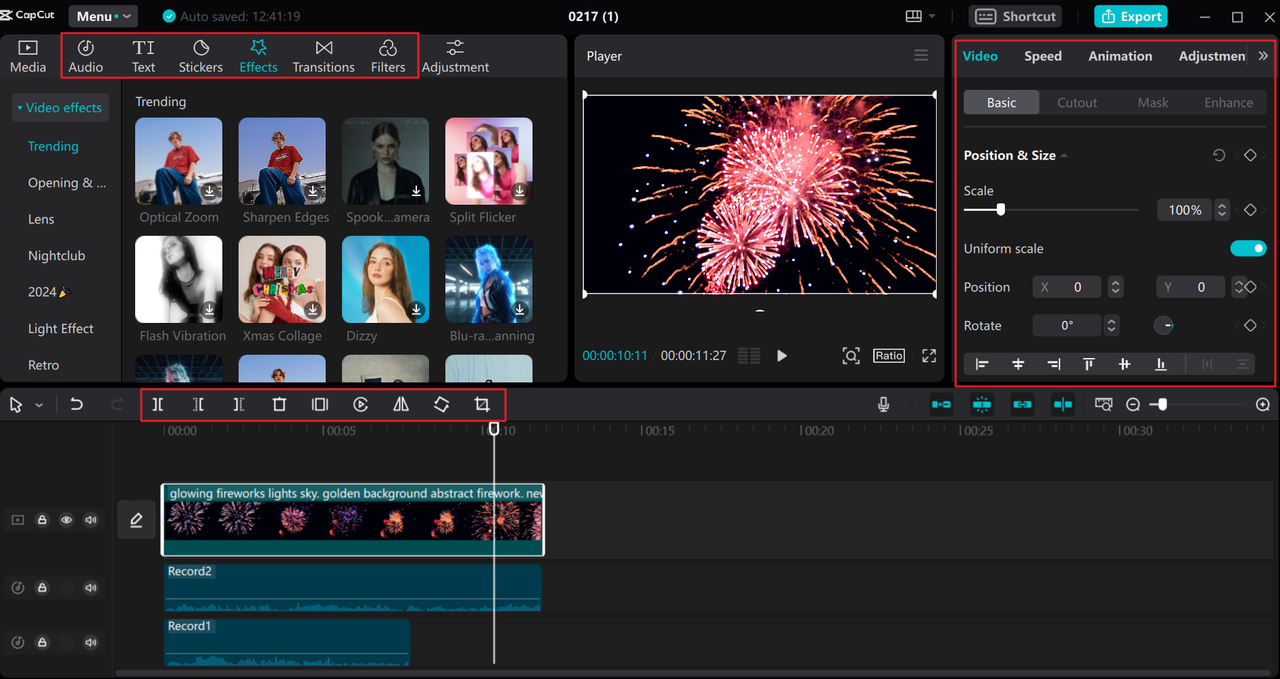Viewport: 1280px width, 679px height.
Task: Click the Undo arrow
Action: 77,405
